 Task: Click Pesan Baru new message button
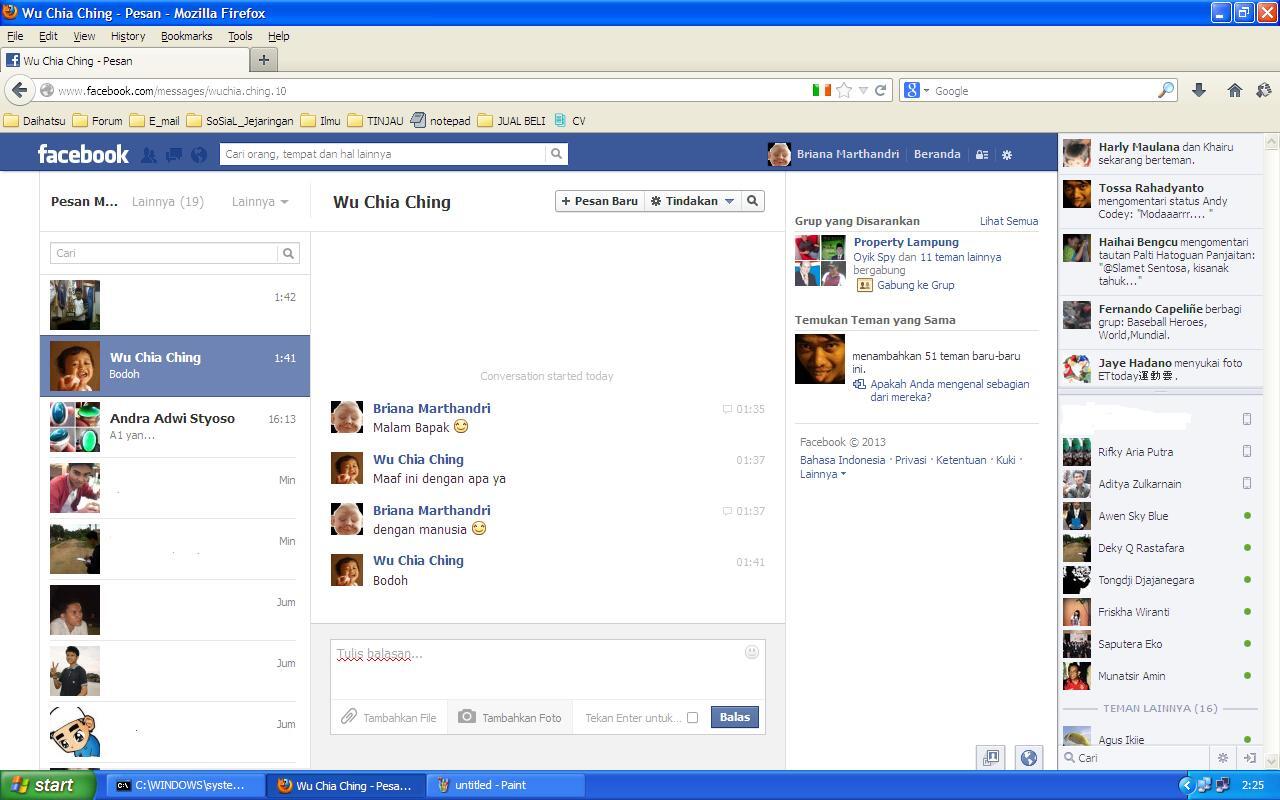(600, 201)
